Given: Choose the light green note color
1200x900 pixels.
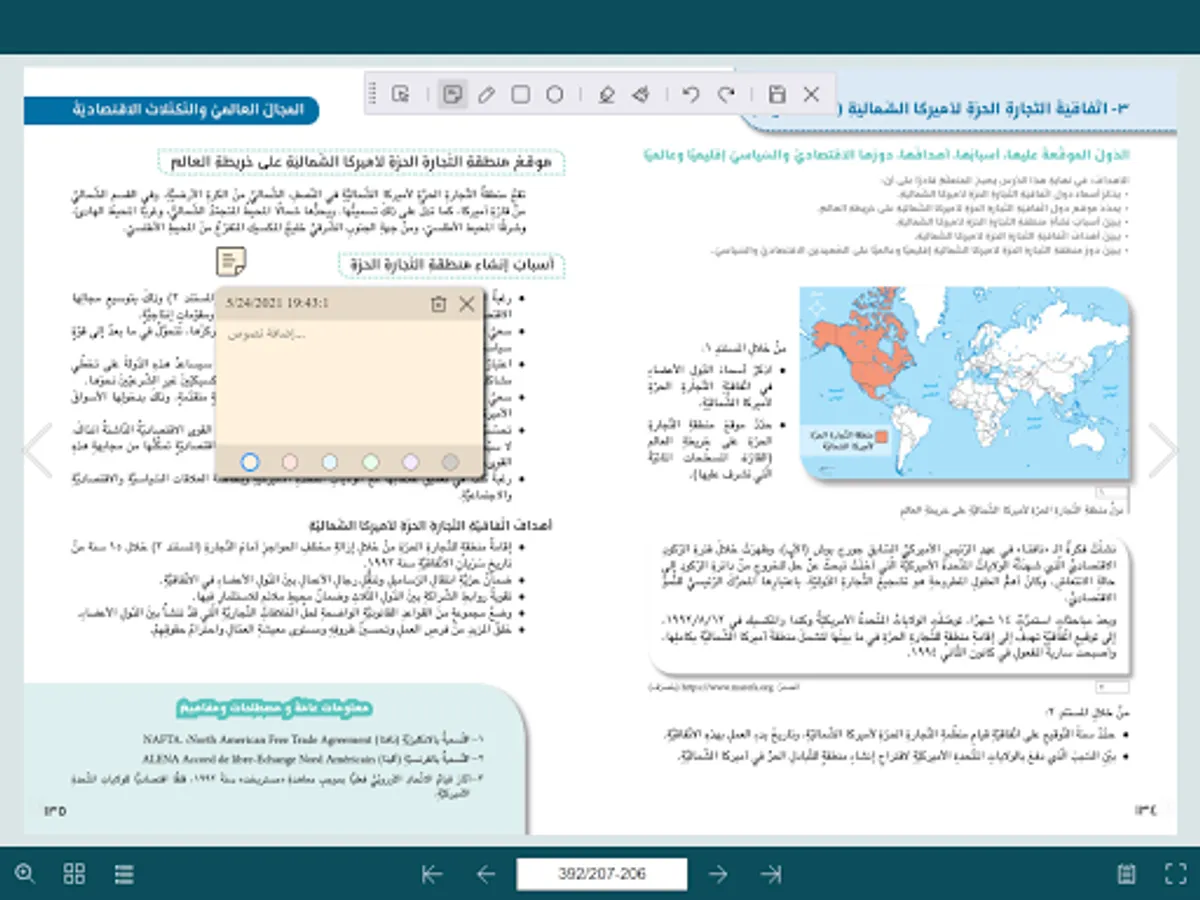Looking at the screenshot, I should pos(370,462).
